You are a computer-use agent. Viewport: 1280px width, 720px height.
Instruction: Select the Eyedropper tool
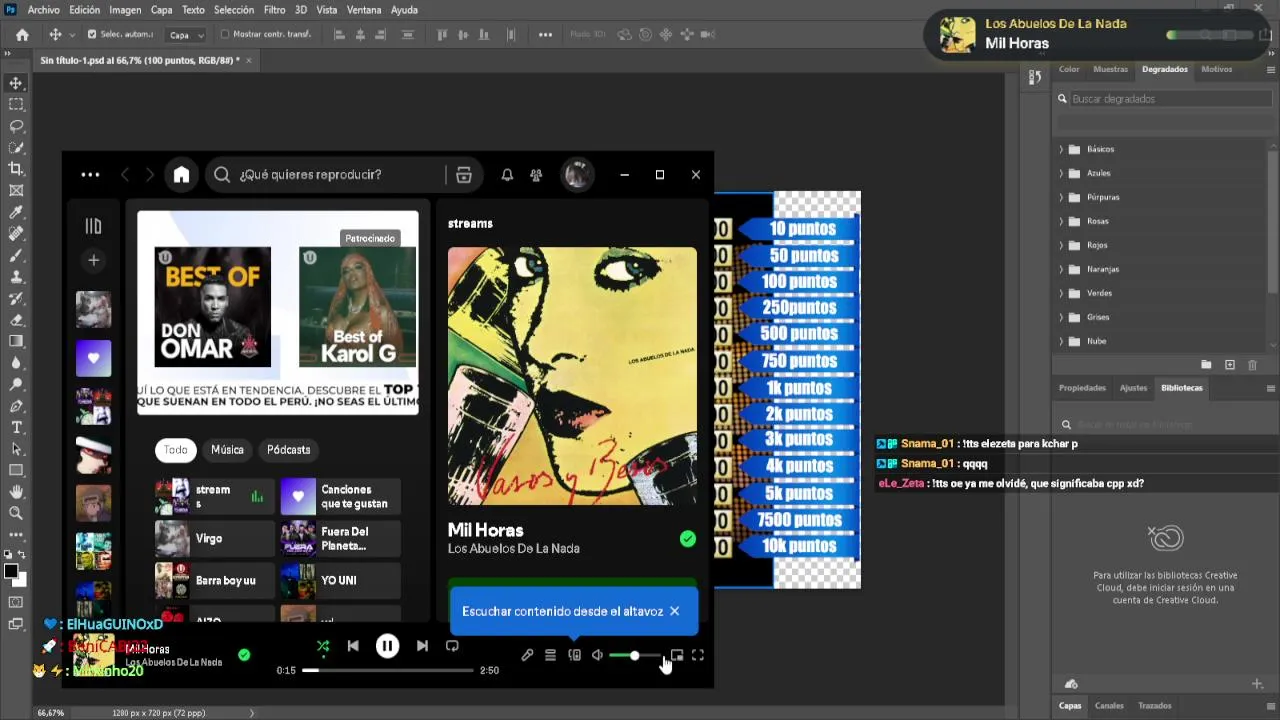(x=16, y=212)
